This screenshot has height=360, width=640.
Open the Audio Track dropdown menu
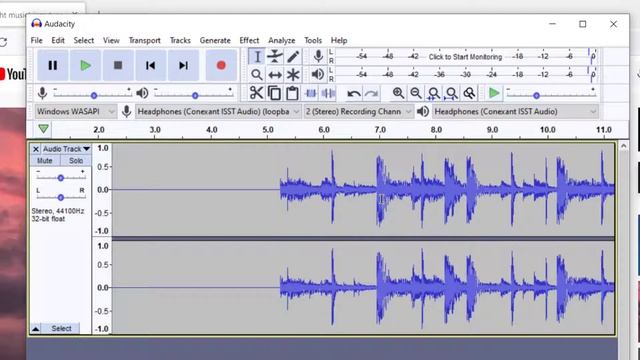point(67,149)
